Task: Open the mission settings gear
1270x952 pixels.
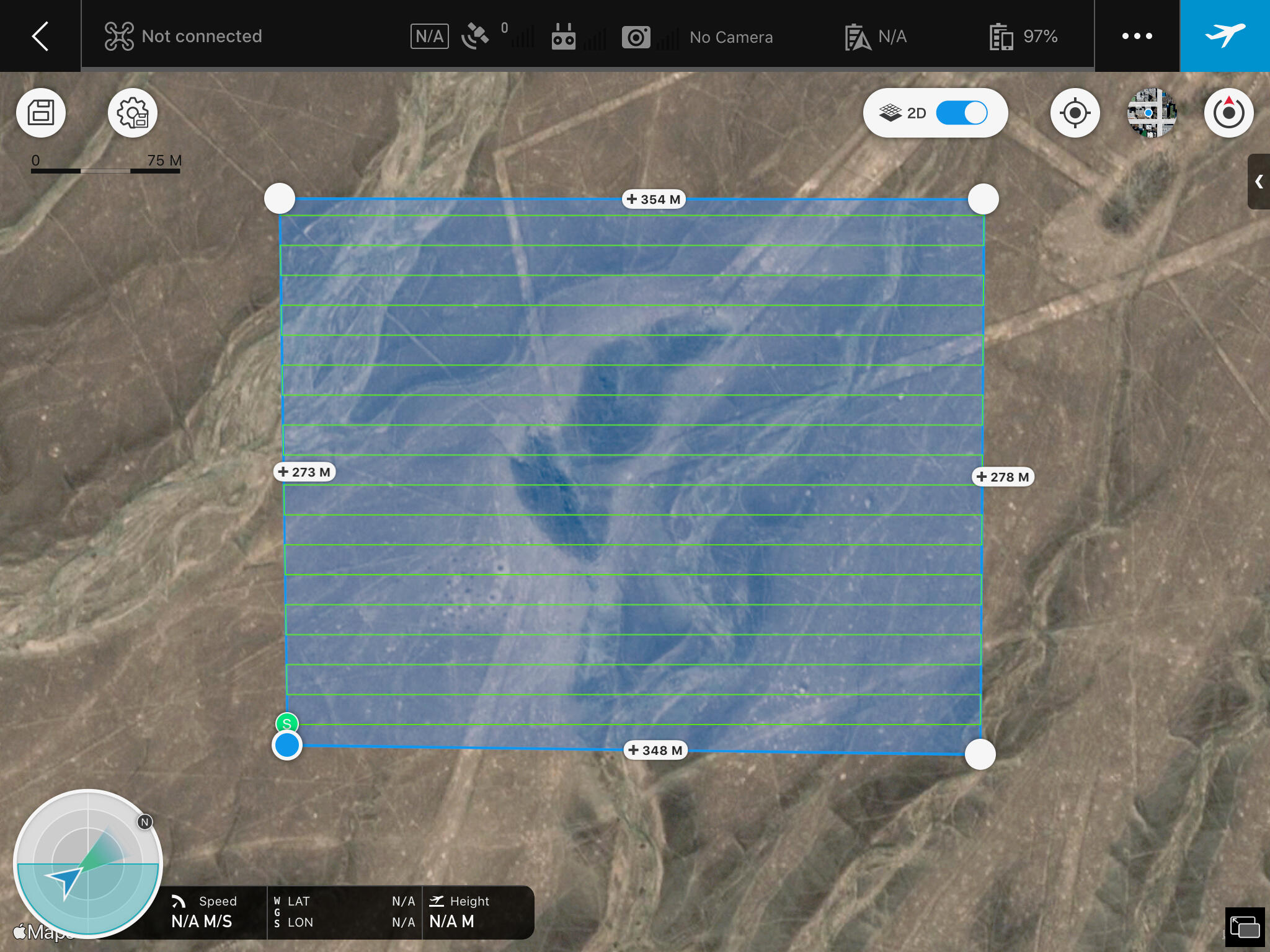Action: point(132,113)
